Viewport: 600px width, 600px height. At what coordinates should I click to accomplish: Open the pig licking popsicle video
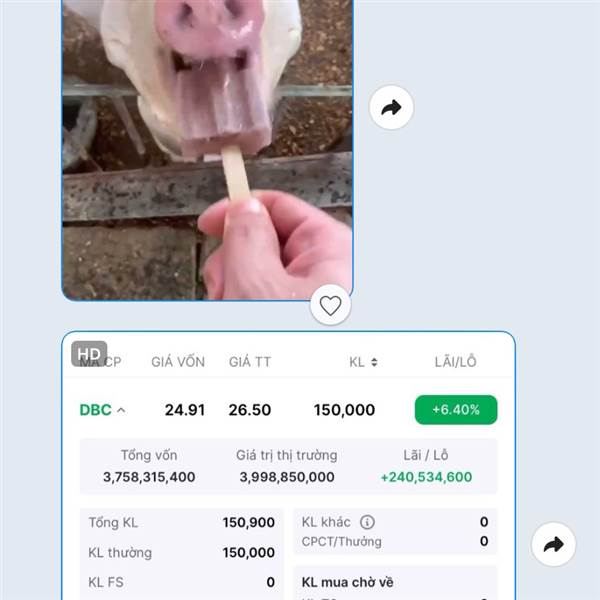tap(207, 150)
